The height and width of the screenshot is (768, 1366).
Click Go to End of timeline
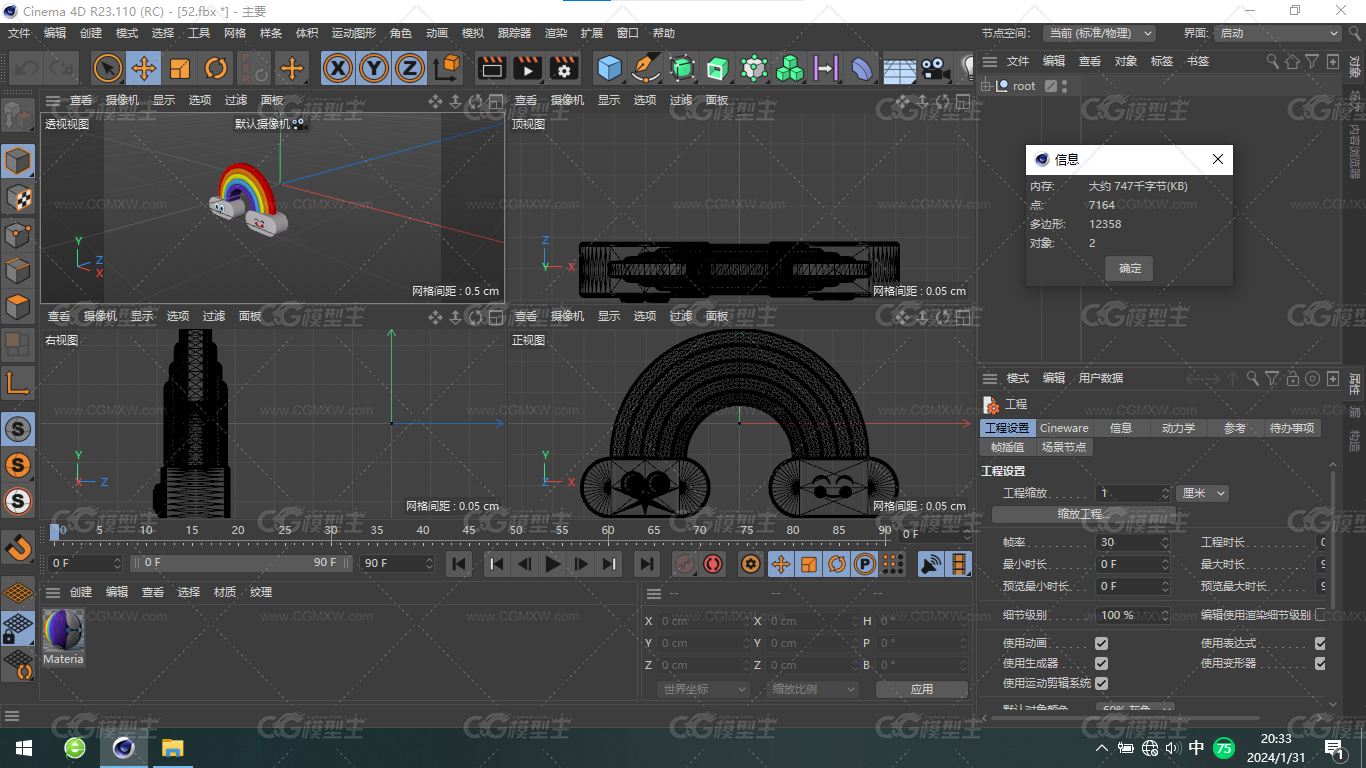(x=647, y=564)
